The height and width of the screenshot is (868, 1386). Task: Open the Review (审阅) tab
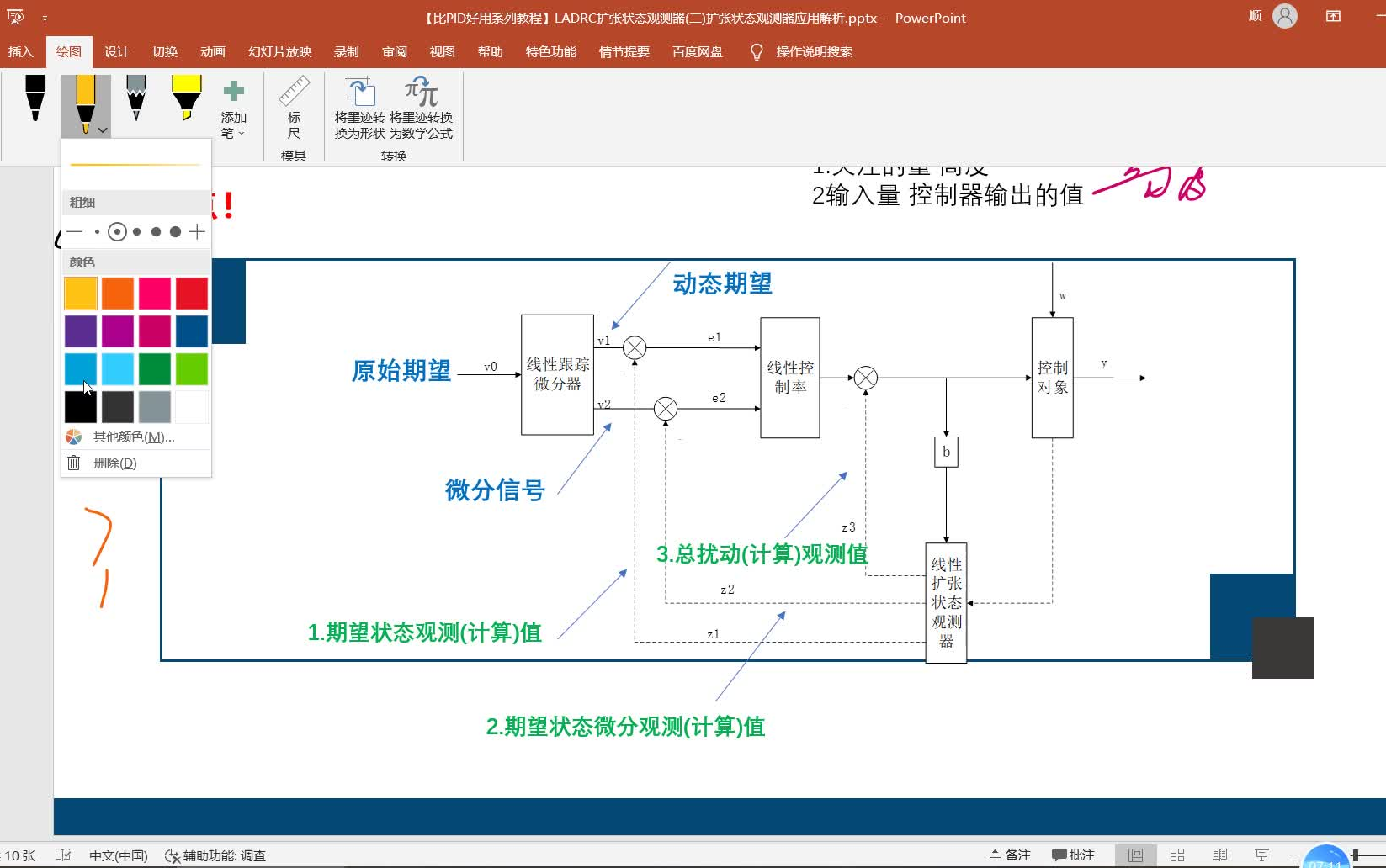pyautogui.click(x=394, y=51)
